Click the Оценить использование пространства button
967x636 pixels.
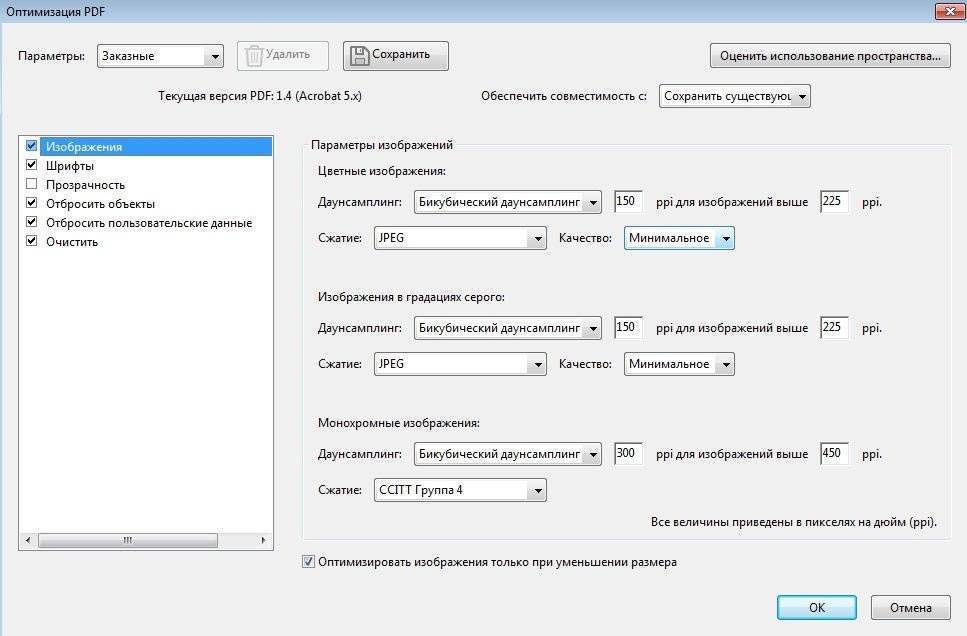point(830,55)
